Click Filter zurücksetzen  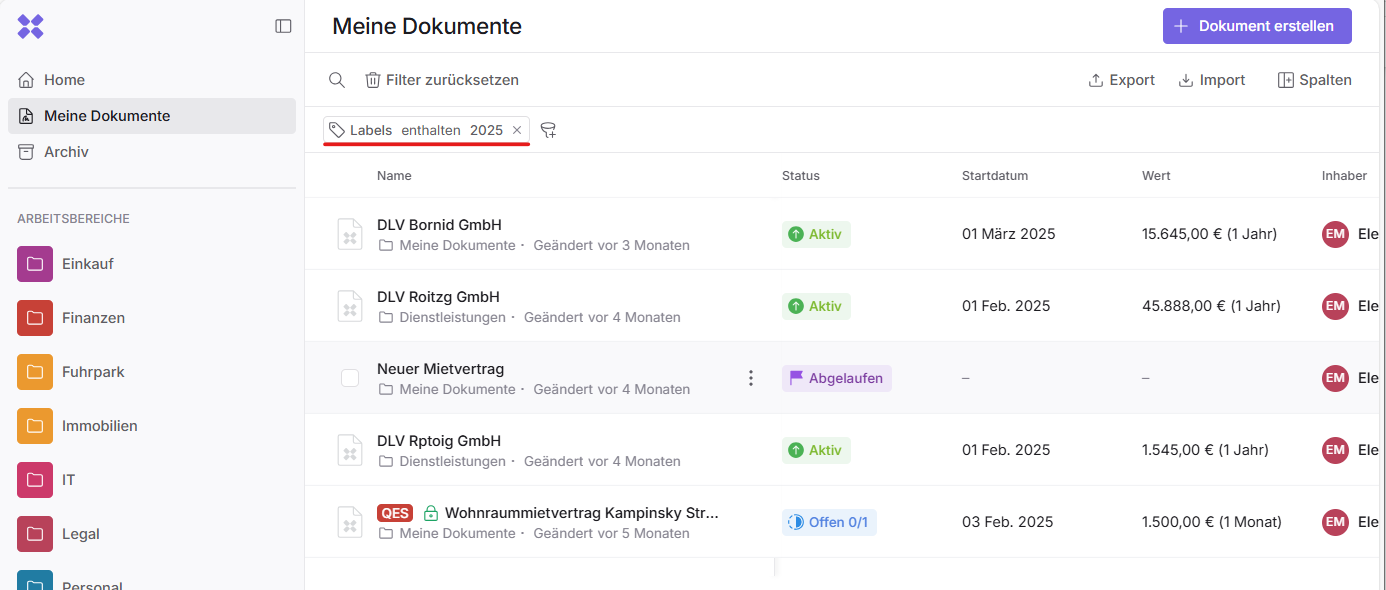tap(441, 80)
